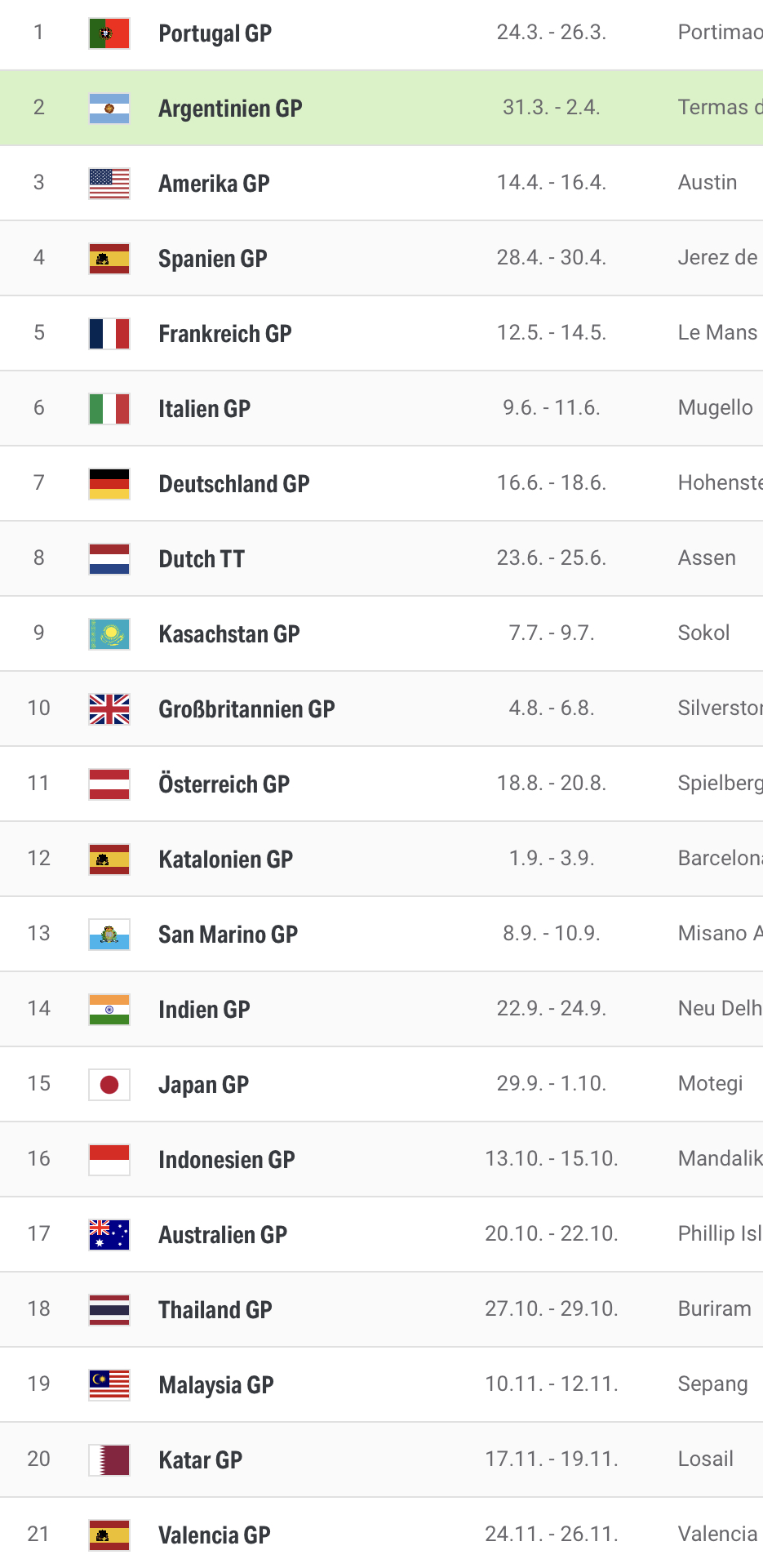Select row number 16 Indonesien GP
This screenshot has height=1568, width=763.
pyautogui.click(x=381, y=1159)
